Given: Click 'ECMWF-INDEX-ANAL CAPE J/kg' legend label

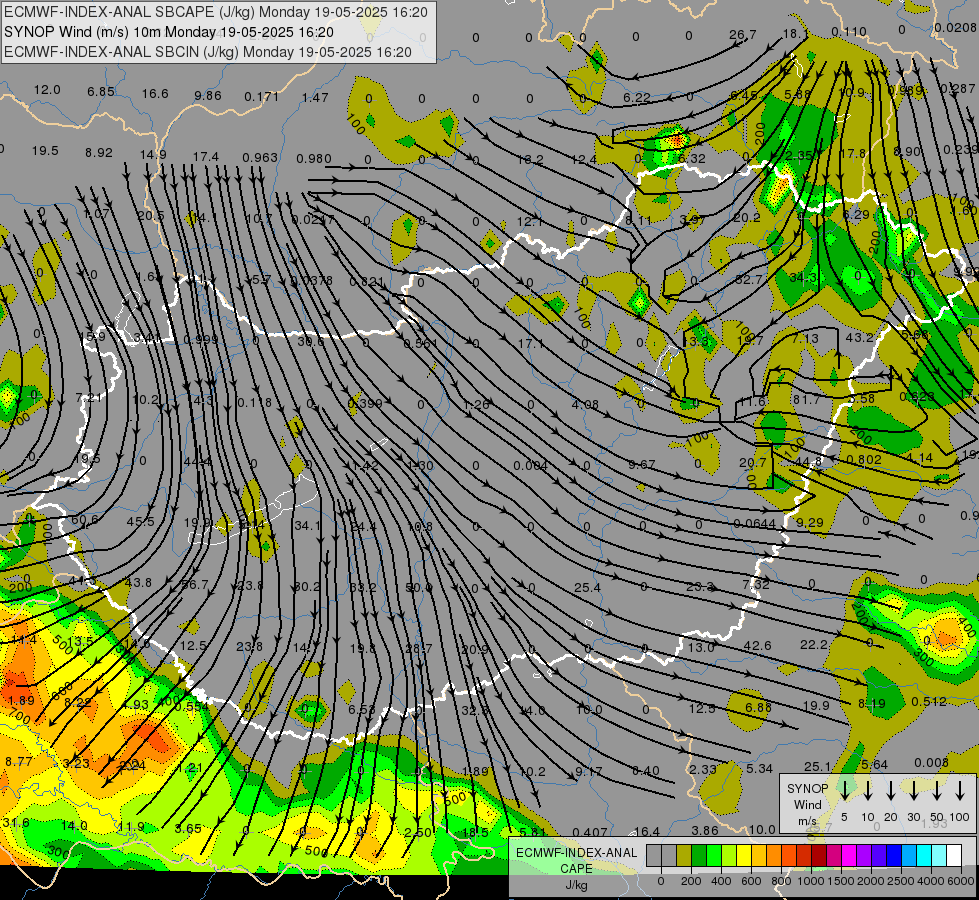Looking at the screenshot, I should 576,869.
